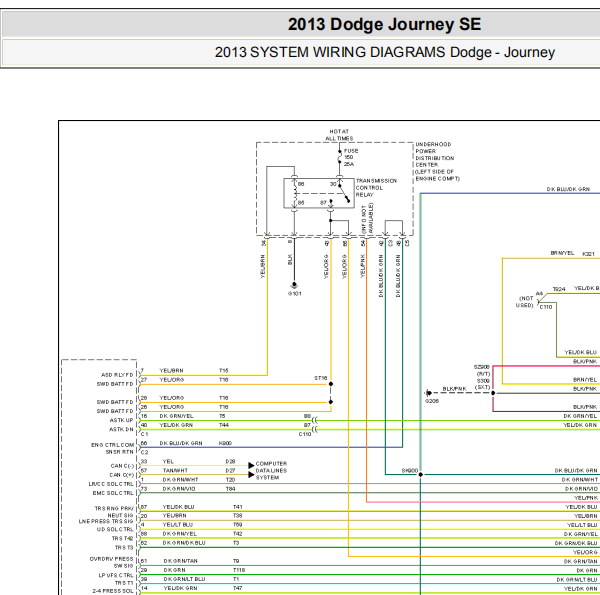The width and height of the screenshot is (600, 595).
Task: Click the 'BRN/YEL' label beside K321
Action: pos(562,253)
